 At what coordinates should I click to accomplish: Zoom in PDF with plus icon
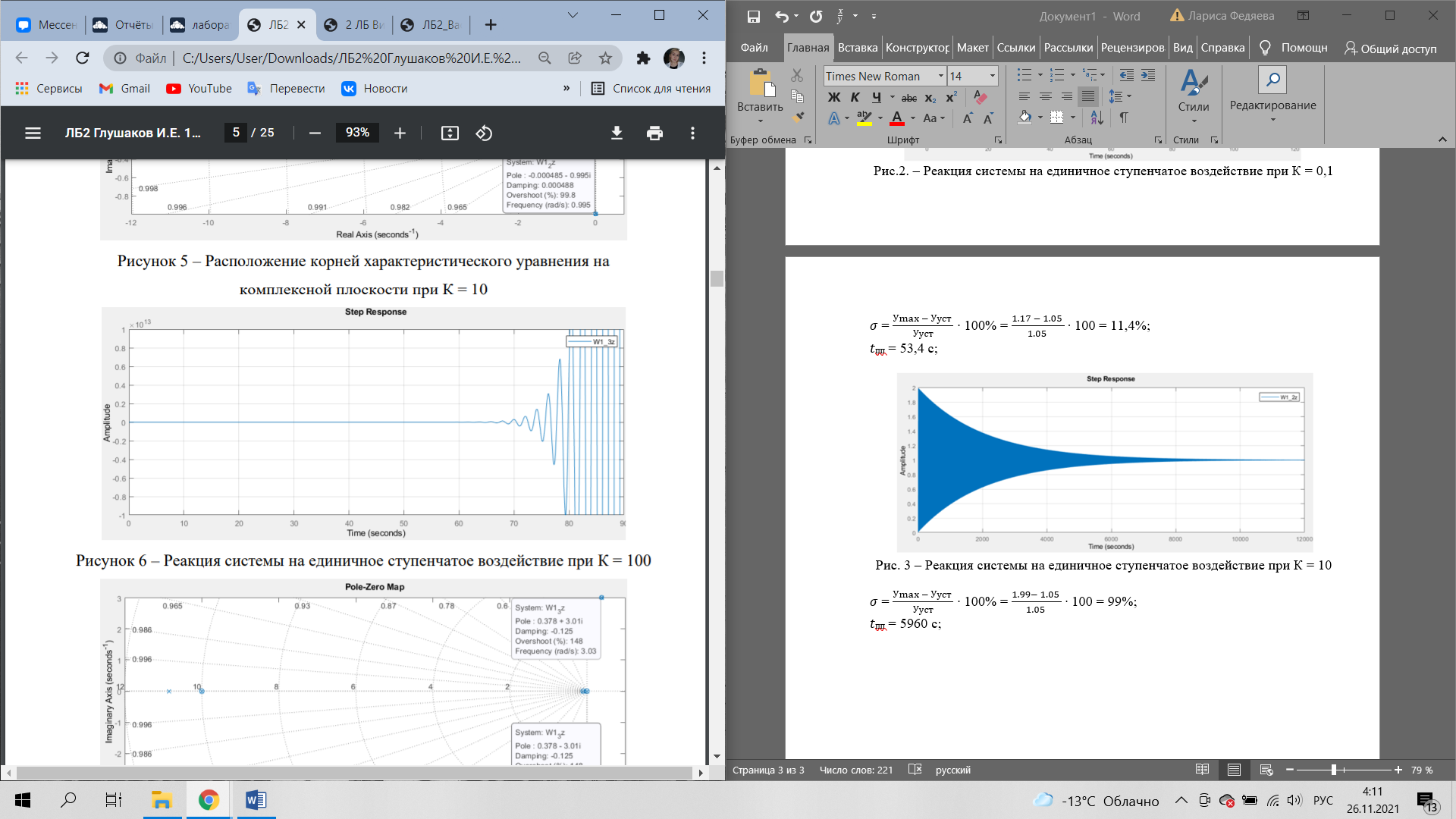click(x=400, y=133)
